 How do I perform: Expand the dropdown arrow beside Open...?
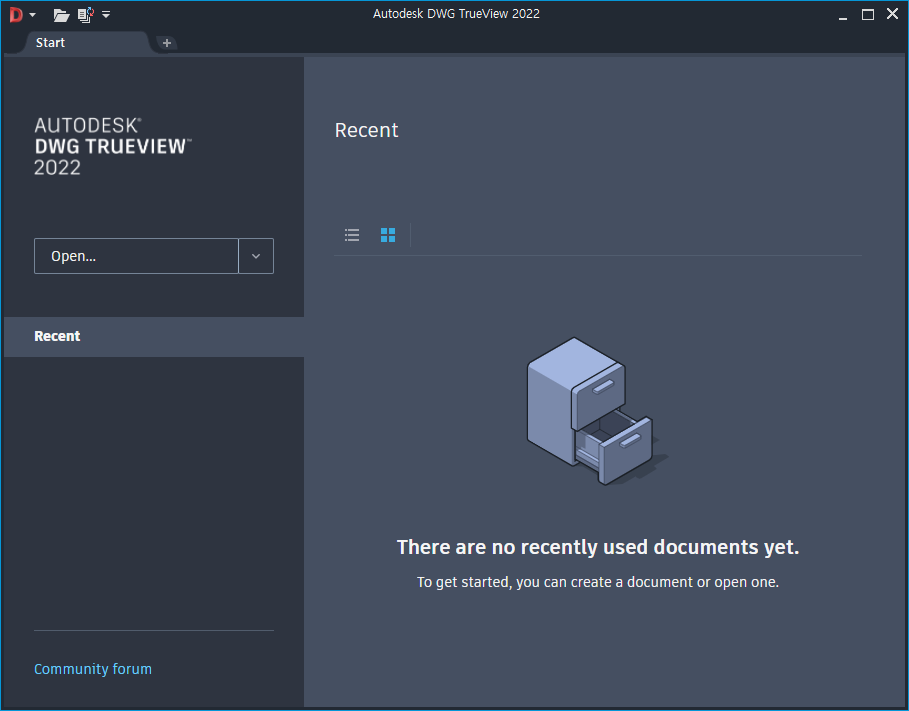(256, 256)
